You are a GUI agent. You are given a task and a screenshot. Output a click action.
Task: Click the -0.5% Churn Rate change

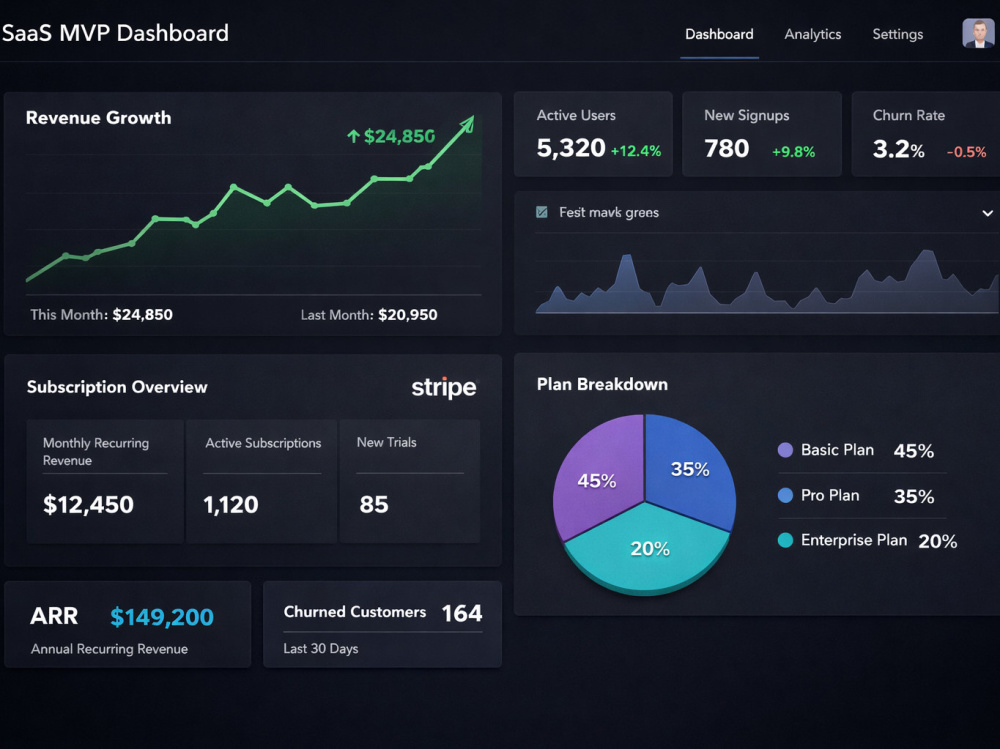pyautogui.click(x=966, y=152)
